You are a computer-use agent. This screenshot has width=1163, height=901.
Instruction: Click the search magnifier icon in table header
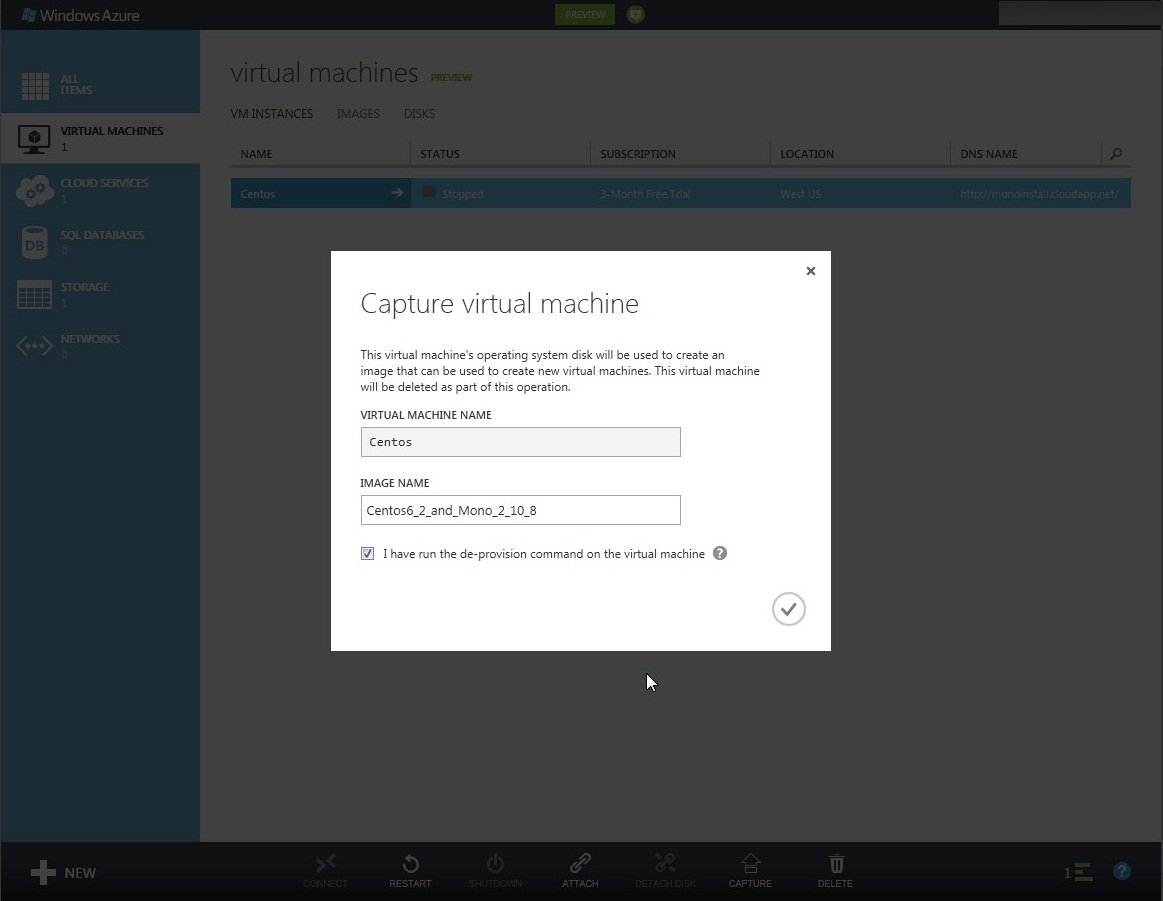coord(1116,154)
